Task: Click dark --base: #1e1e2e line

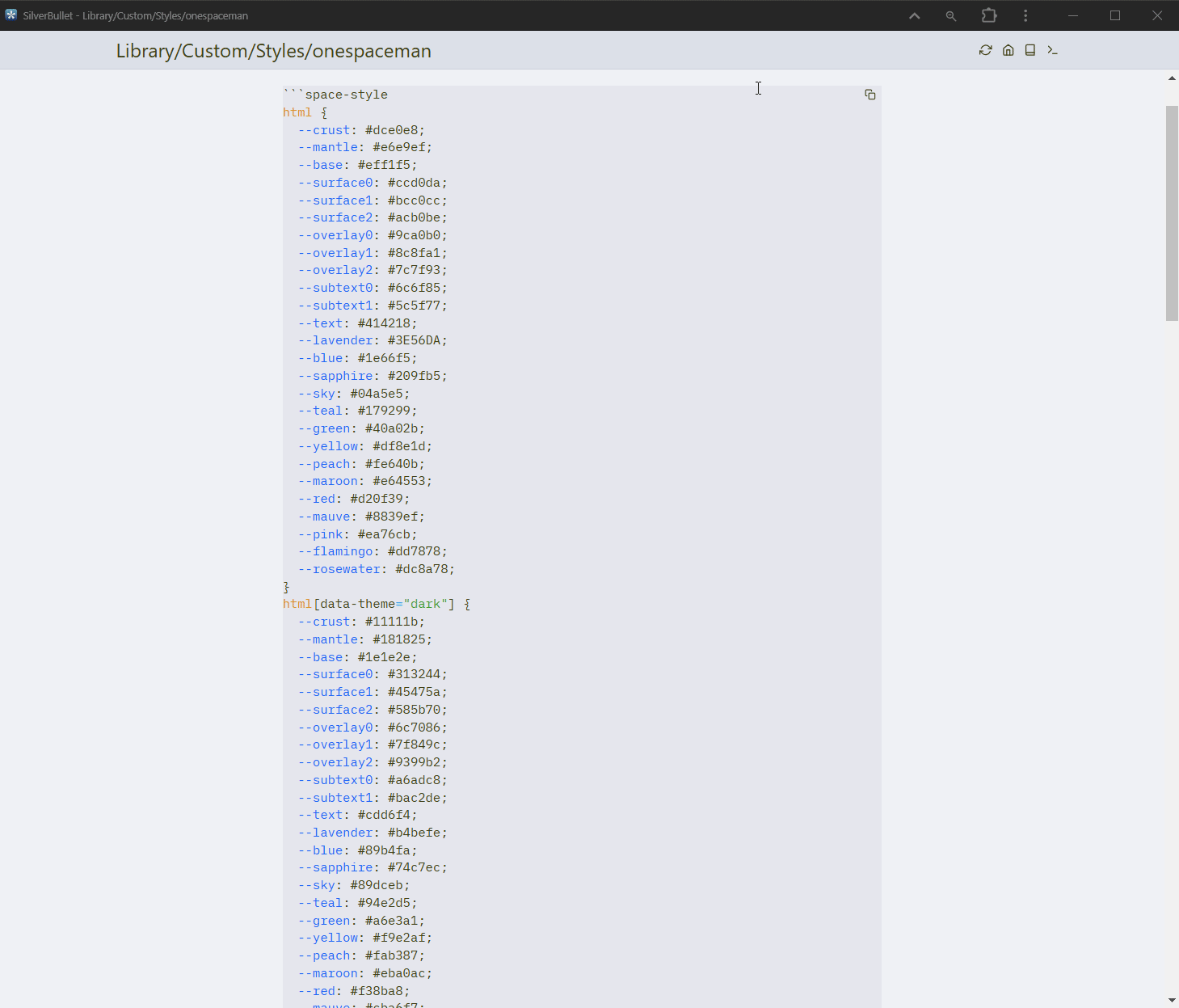Action: click(x=357, y=657)
